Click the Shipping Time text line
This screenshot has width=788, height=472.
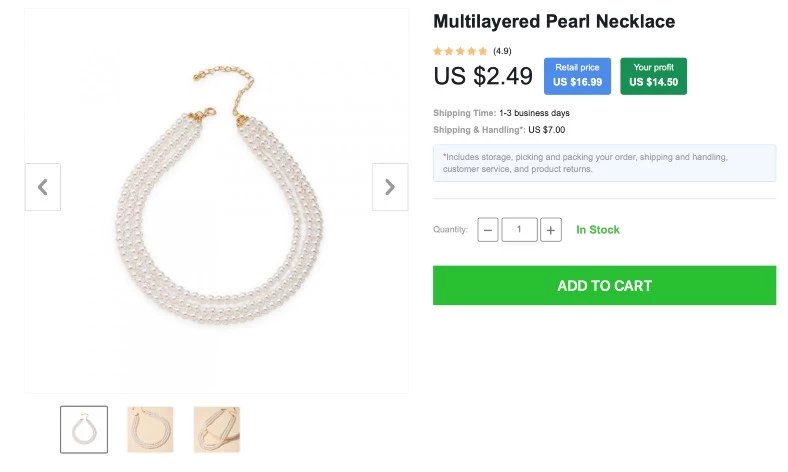501,113
